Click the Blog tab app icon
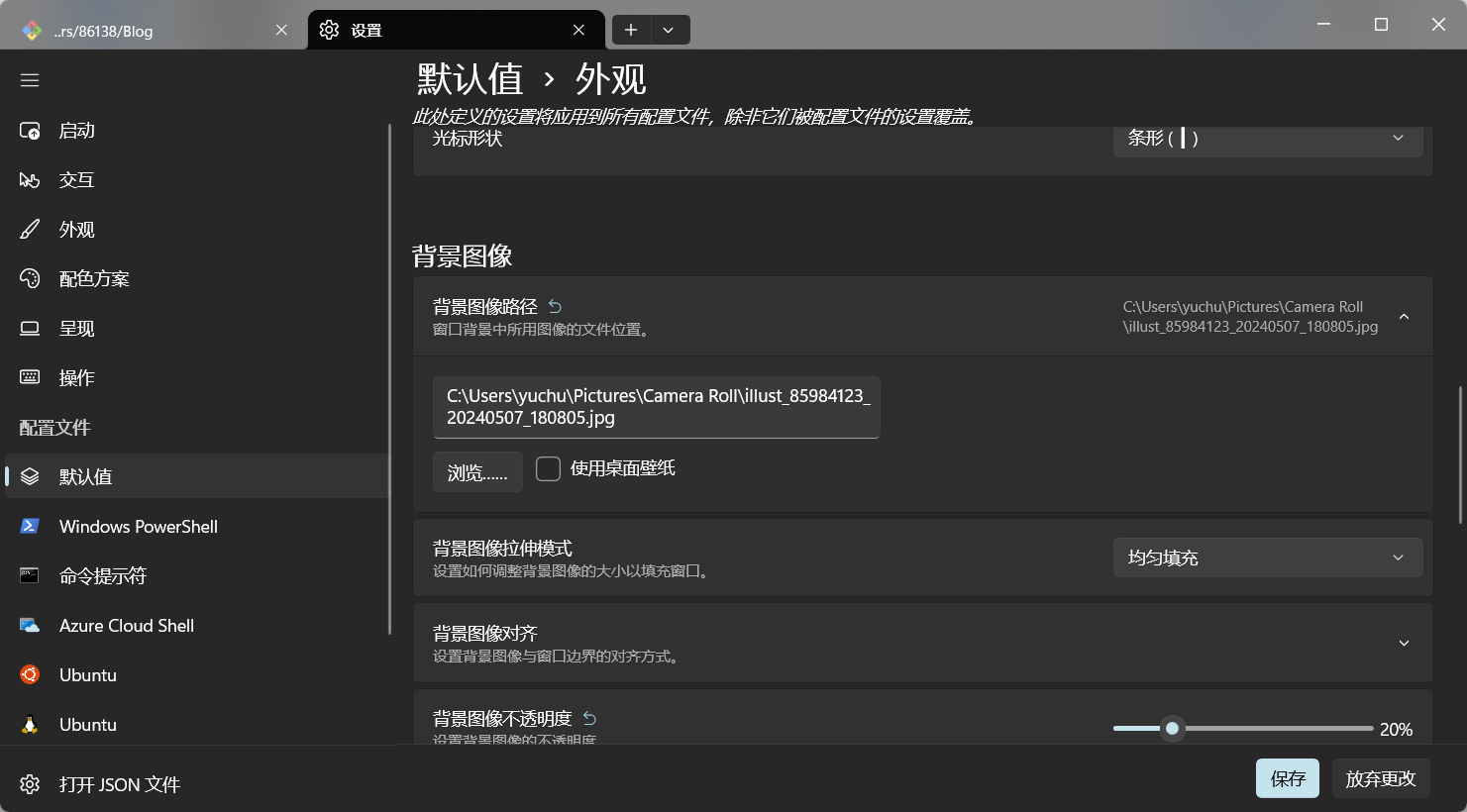The height and width of the screenshot is (812, 1467). pos(32,31)
